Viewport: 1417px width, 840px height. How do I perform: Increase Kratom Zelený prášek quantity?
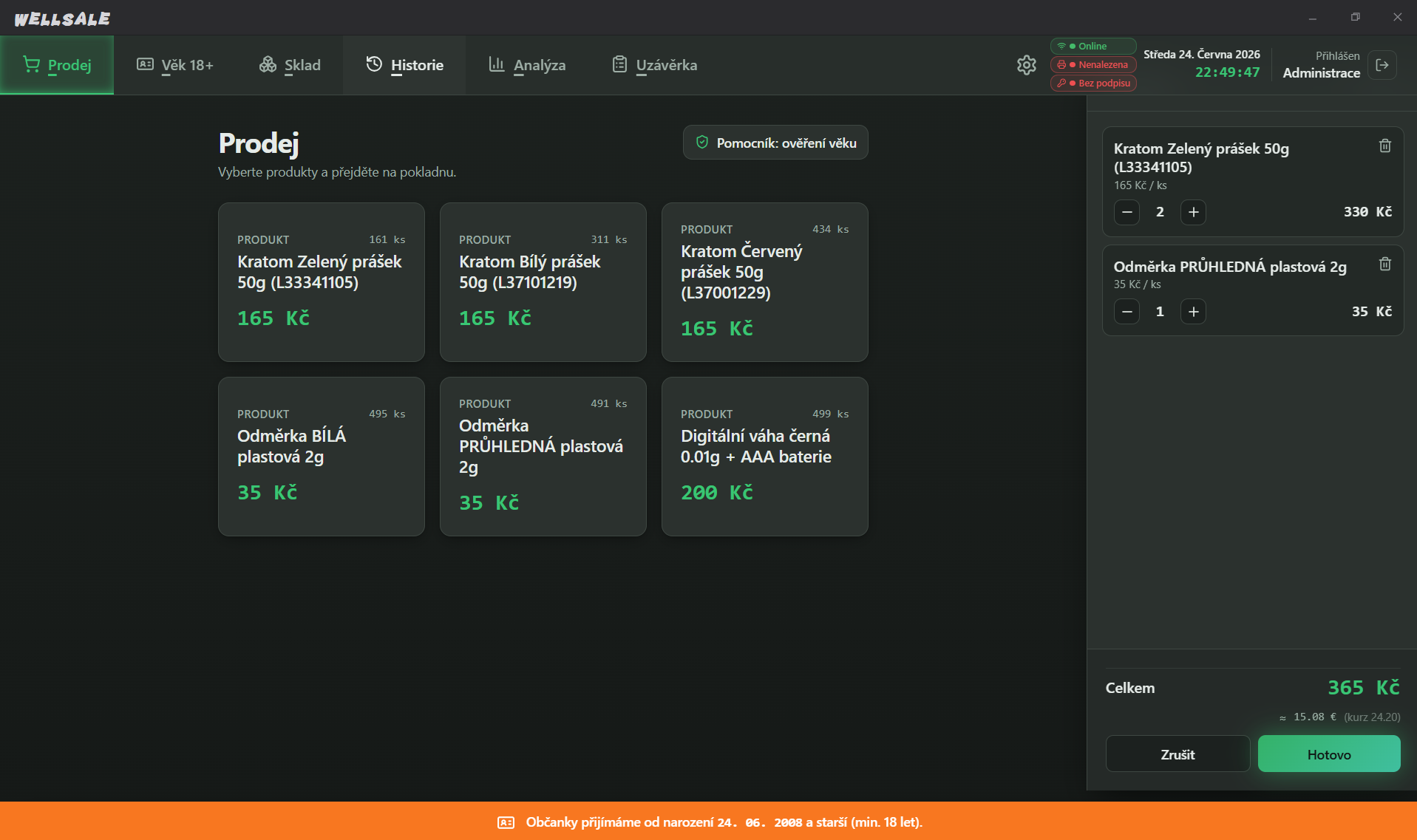(1193, 212)
